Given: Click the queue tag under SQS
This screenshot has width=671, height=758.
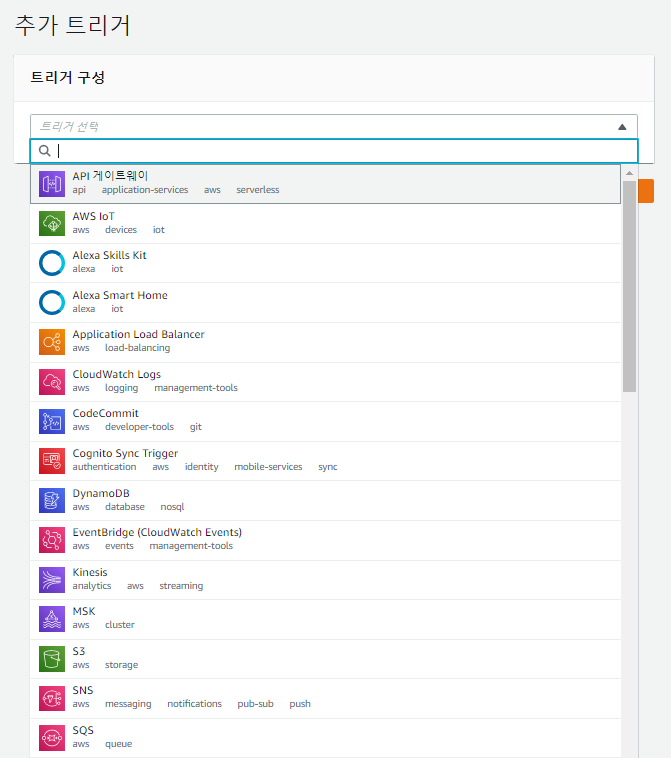Looking at the screenshot, I should tap(118, 744).
